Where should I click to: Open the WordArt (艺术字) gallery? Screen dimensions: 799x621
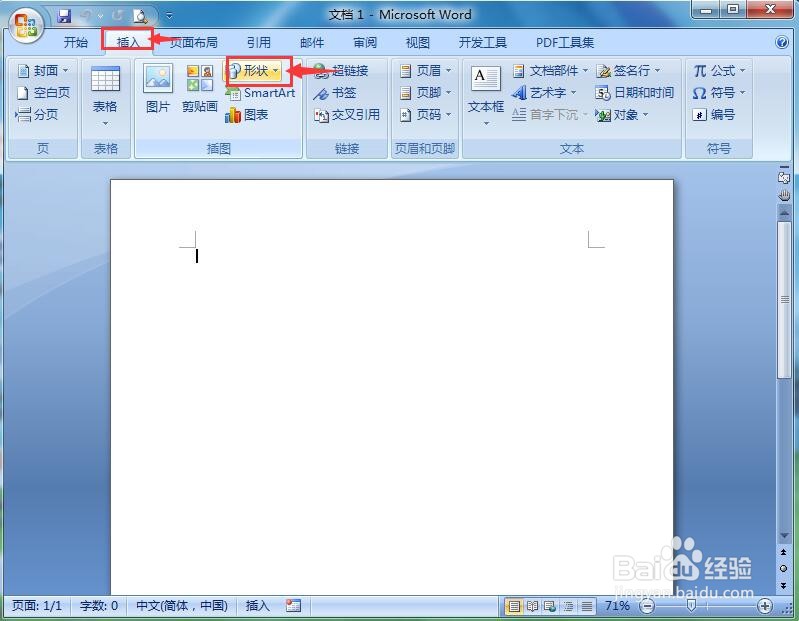coord(544,93)
